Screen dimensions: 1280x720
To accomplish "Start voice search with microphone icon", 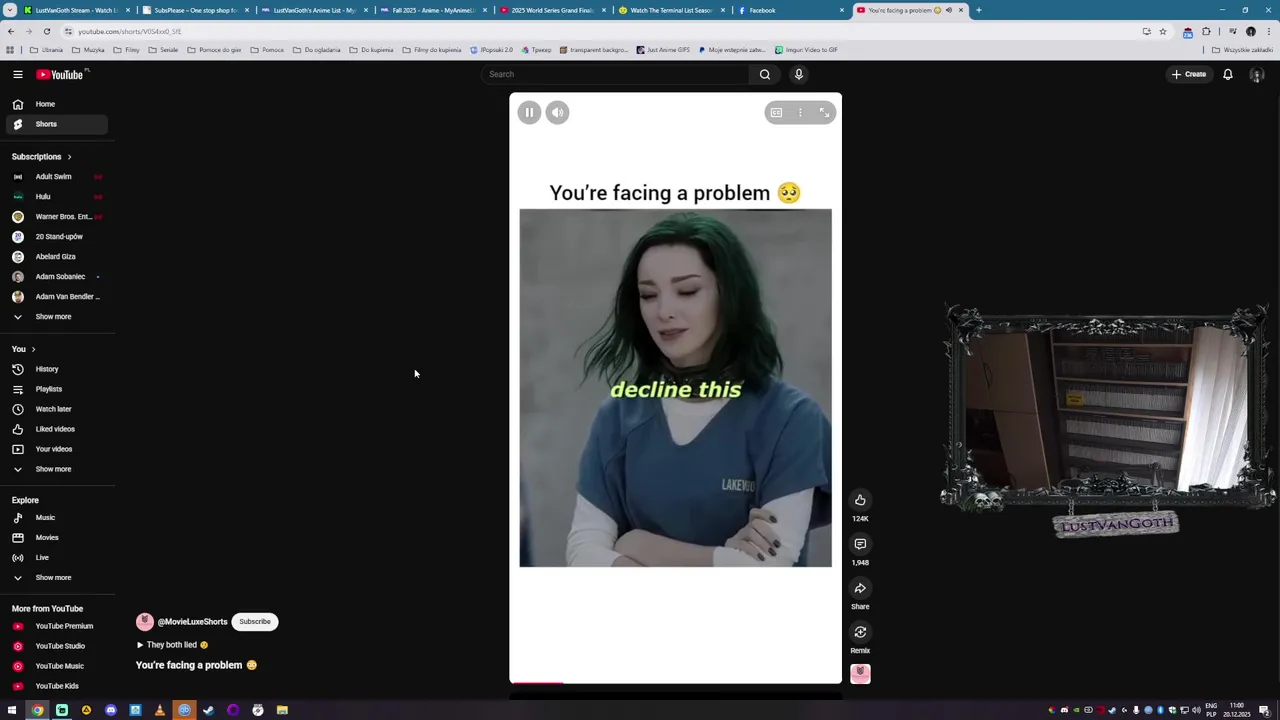I will (x=798, y=74).
